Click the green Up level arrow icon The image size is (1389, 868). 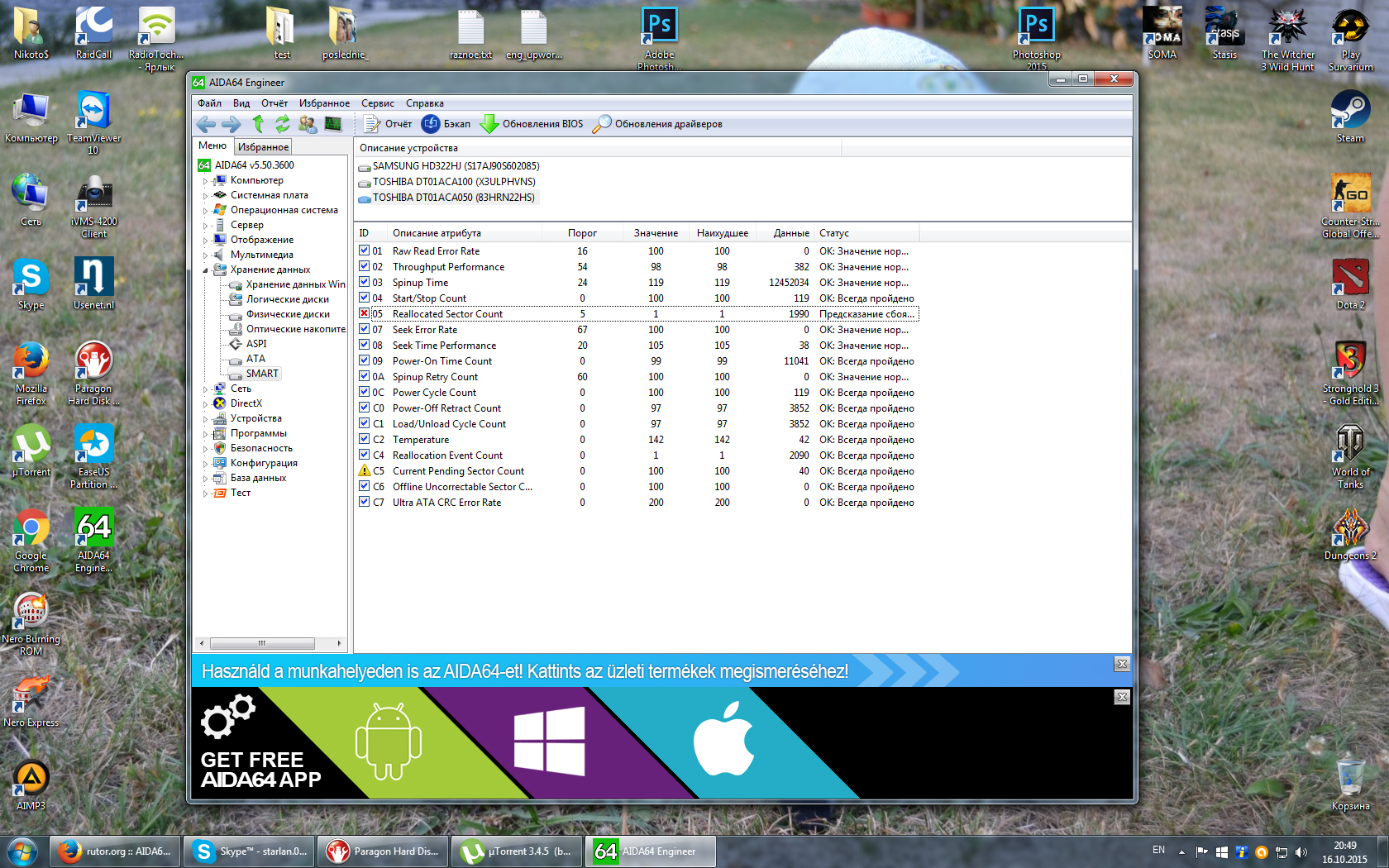258,124
